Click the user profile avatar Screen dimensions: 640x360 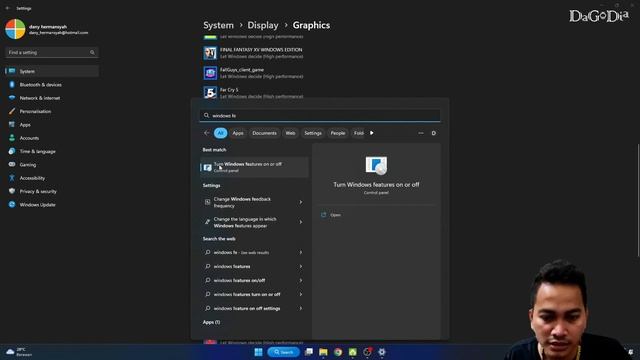pyautogui.click(x=15, y=29)
